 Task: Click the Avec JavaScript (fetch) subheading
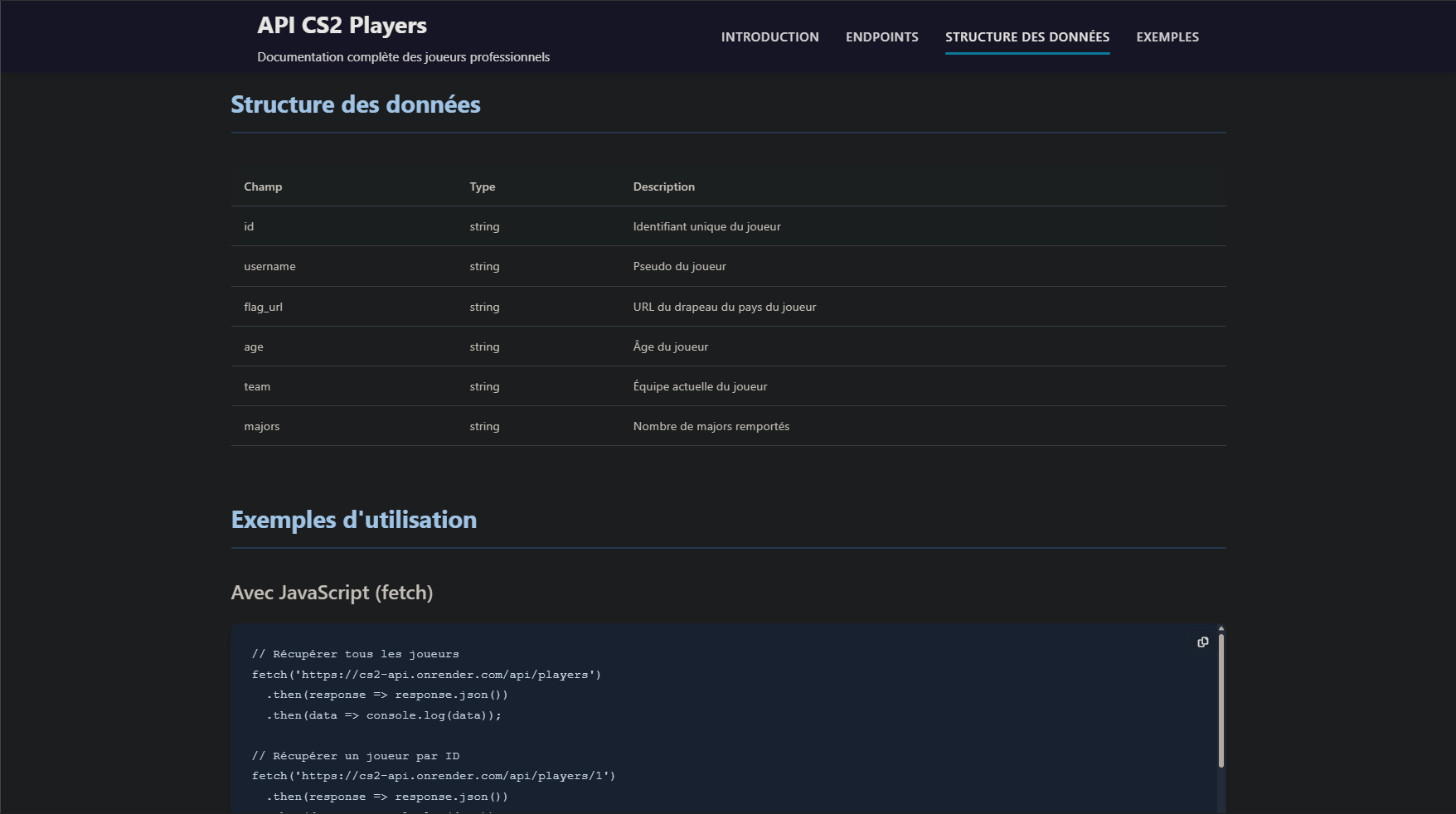(x=332, y=593)
